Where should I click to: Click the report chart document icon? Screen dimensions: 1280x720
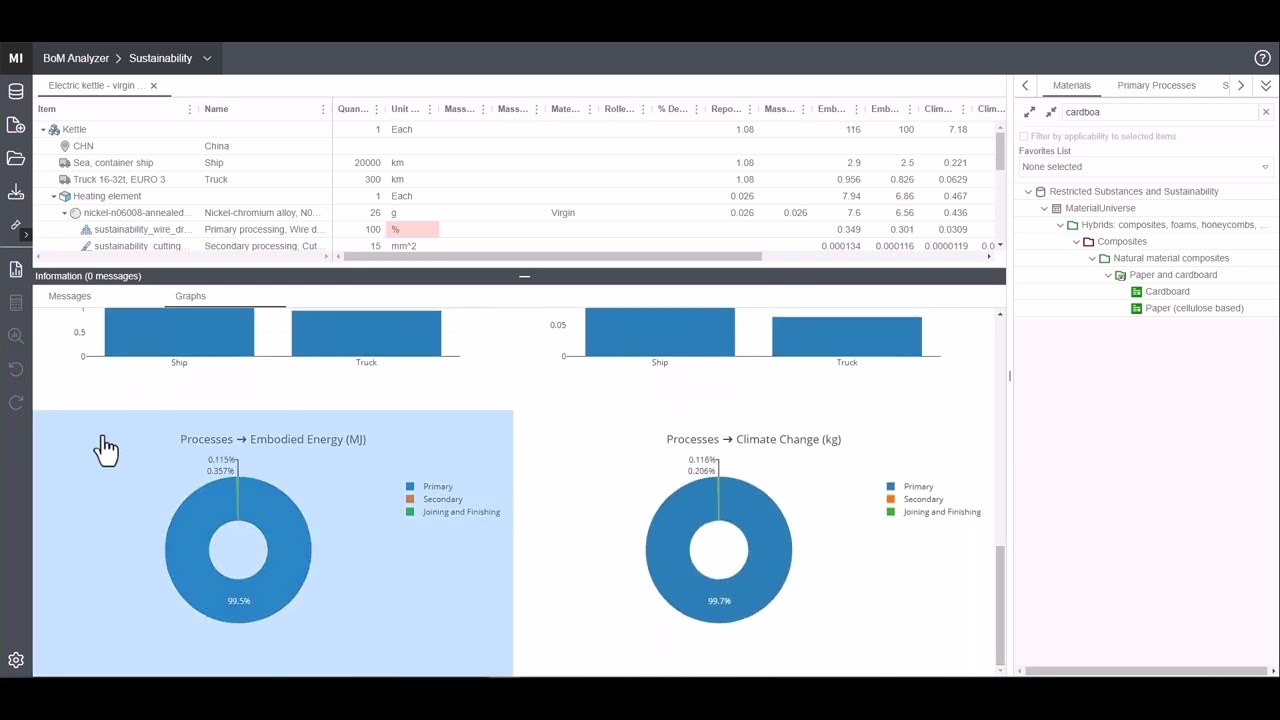[x=15, y=269]
